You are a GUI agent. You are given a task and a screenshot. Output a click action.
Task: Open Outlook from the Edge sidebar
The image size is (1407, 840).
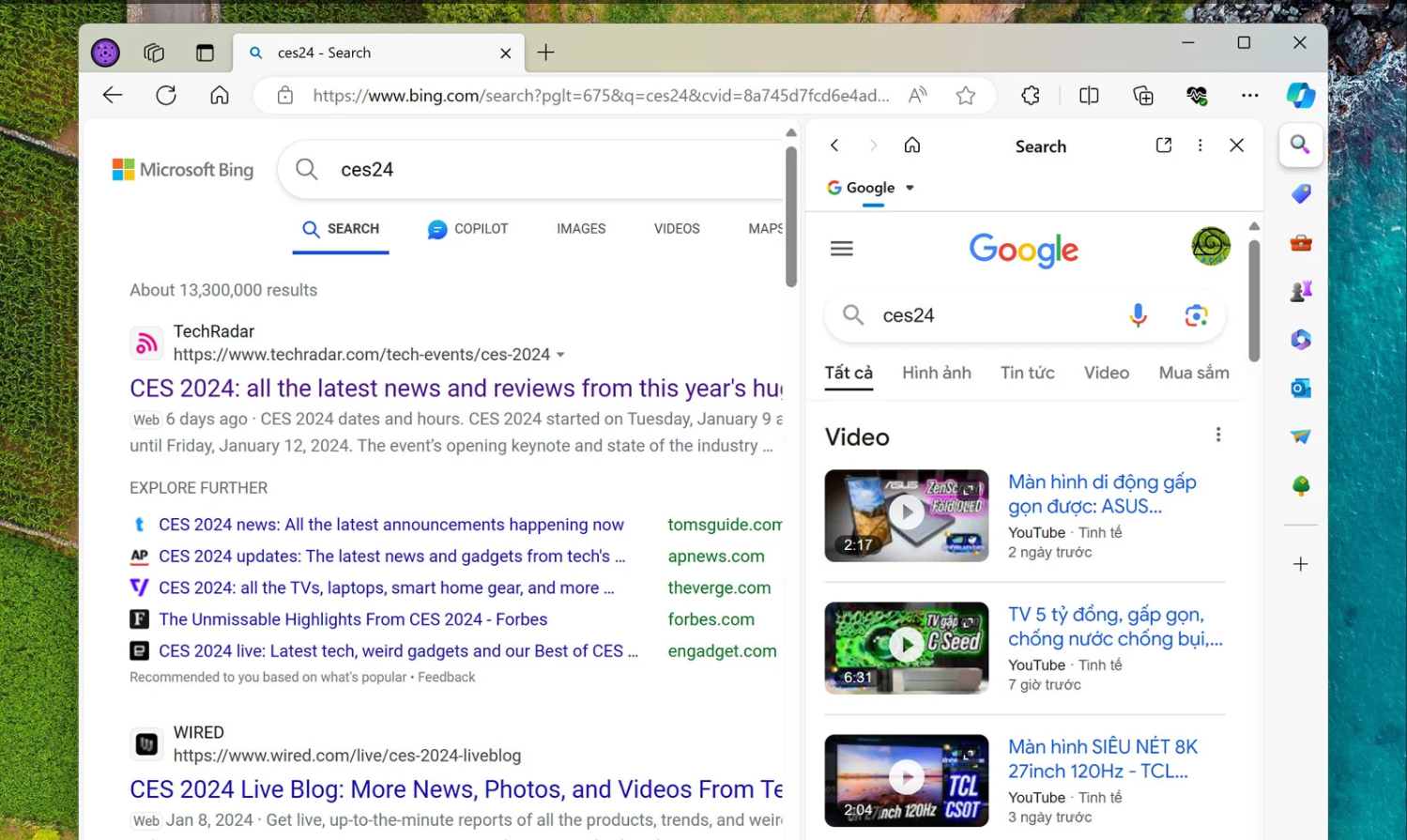[1300, 388]
